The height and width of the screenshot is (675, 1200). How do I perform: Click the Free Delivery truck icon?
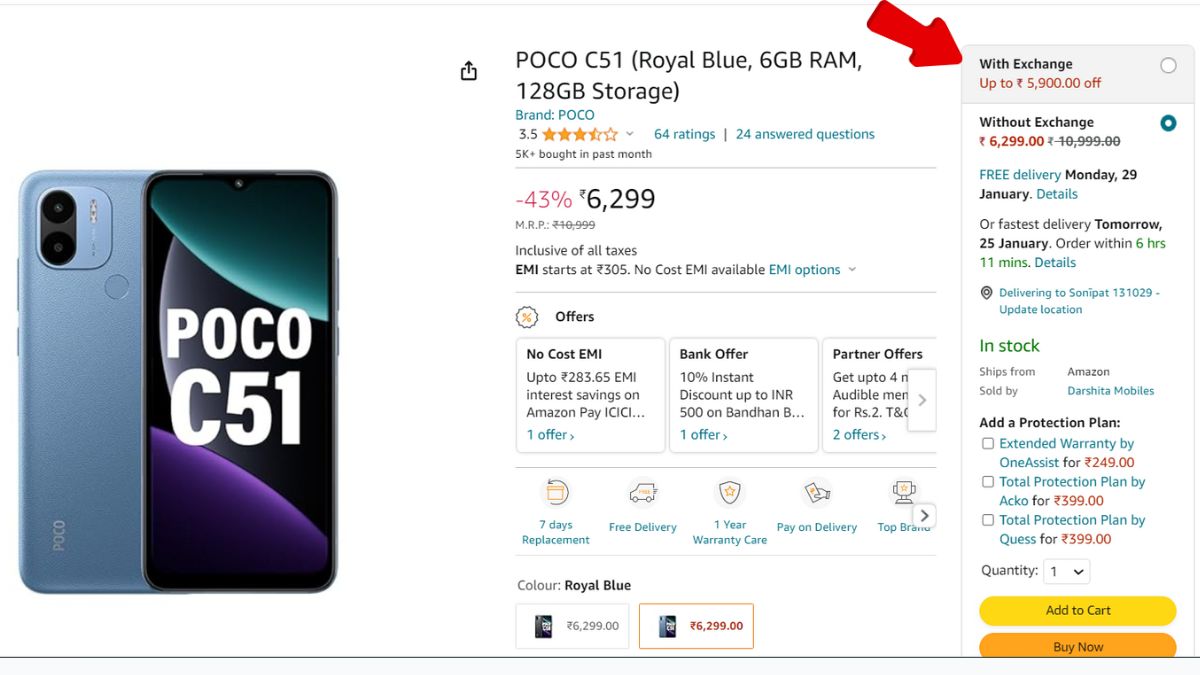click(x=642, y=493)
